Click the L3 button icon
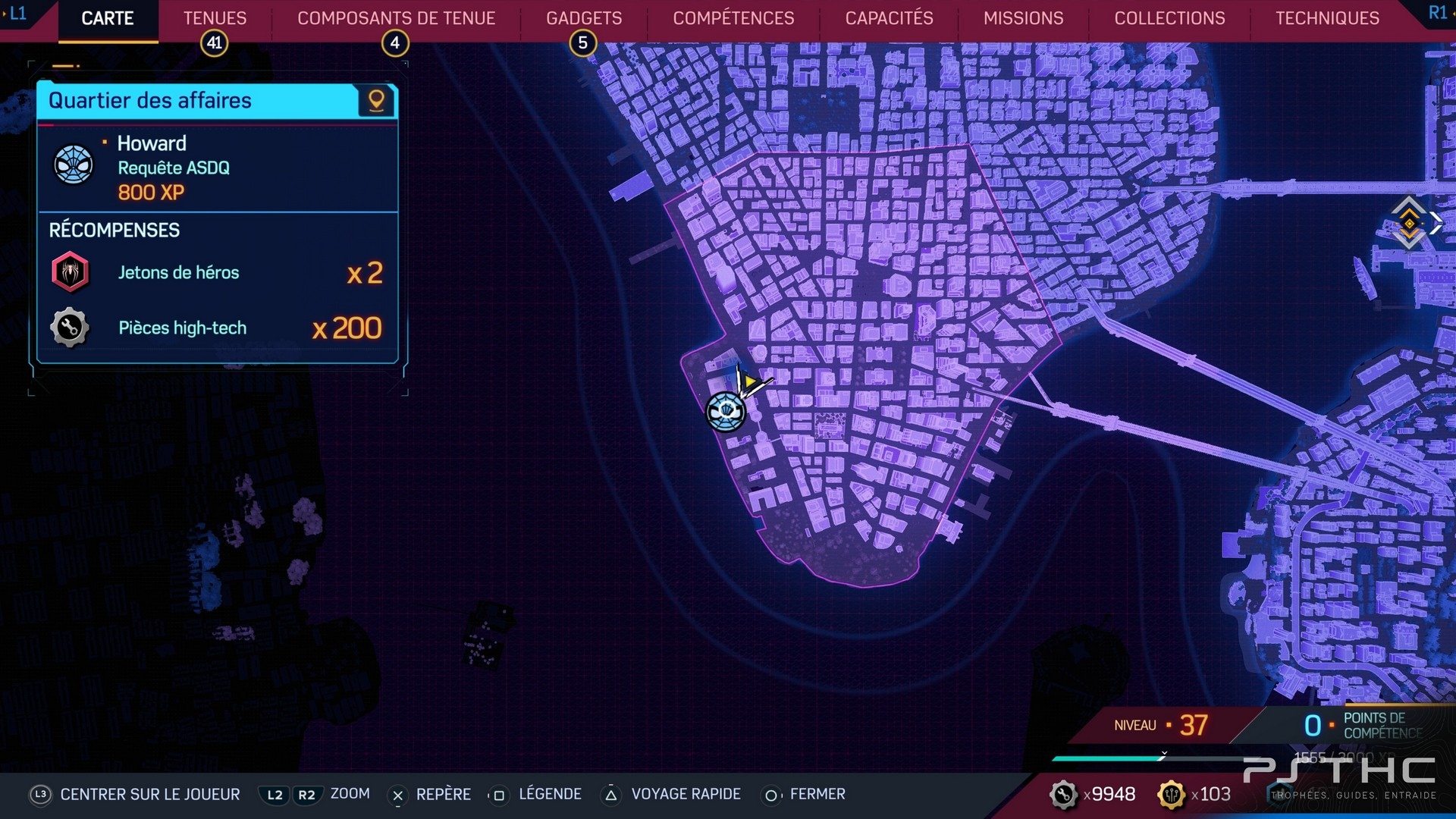Image resolution: width=1456 pixels, height=819 pixels. 40,794
